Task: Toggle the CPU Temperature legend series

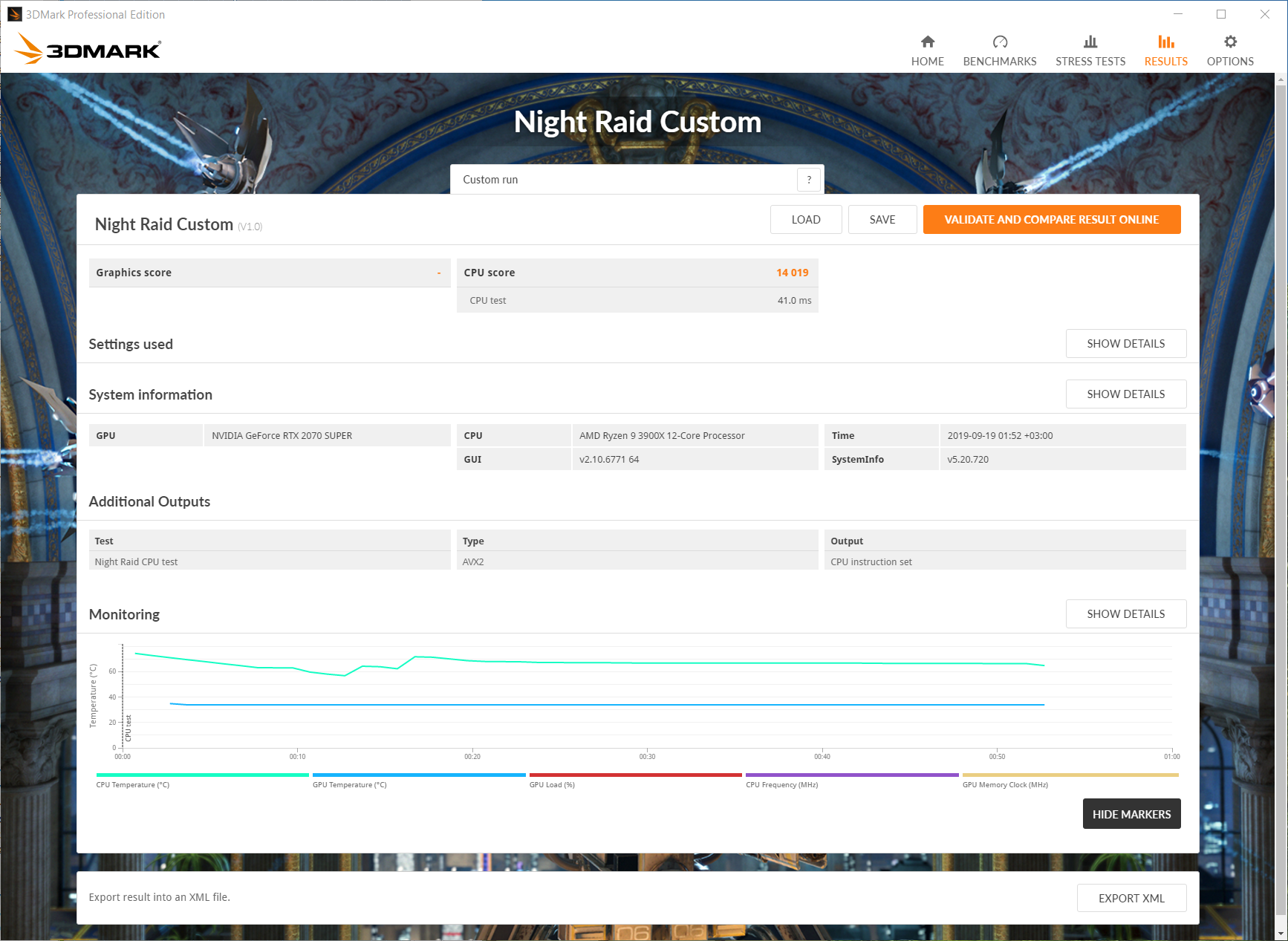Action: [203, 780]
